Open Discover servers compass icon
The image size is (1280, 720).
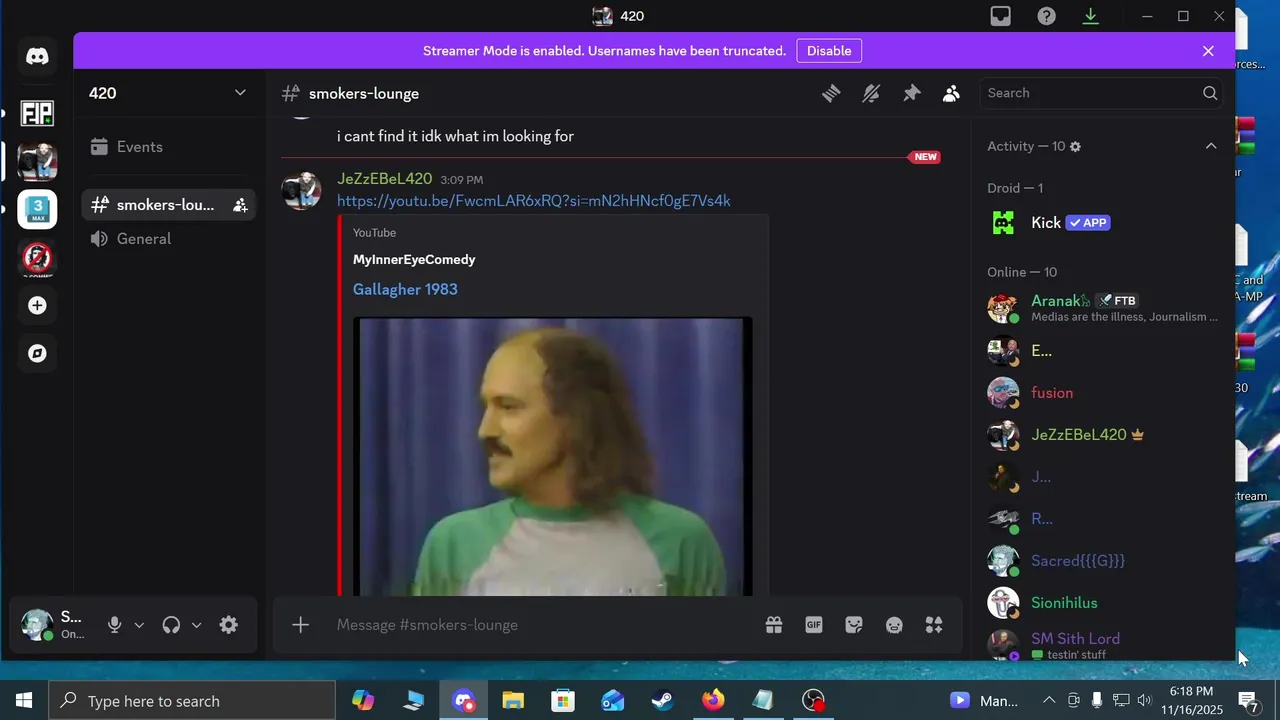tap(37, 354)
